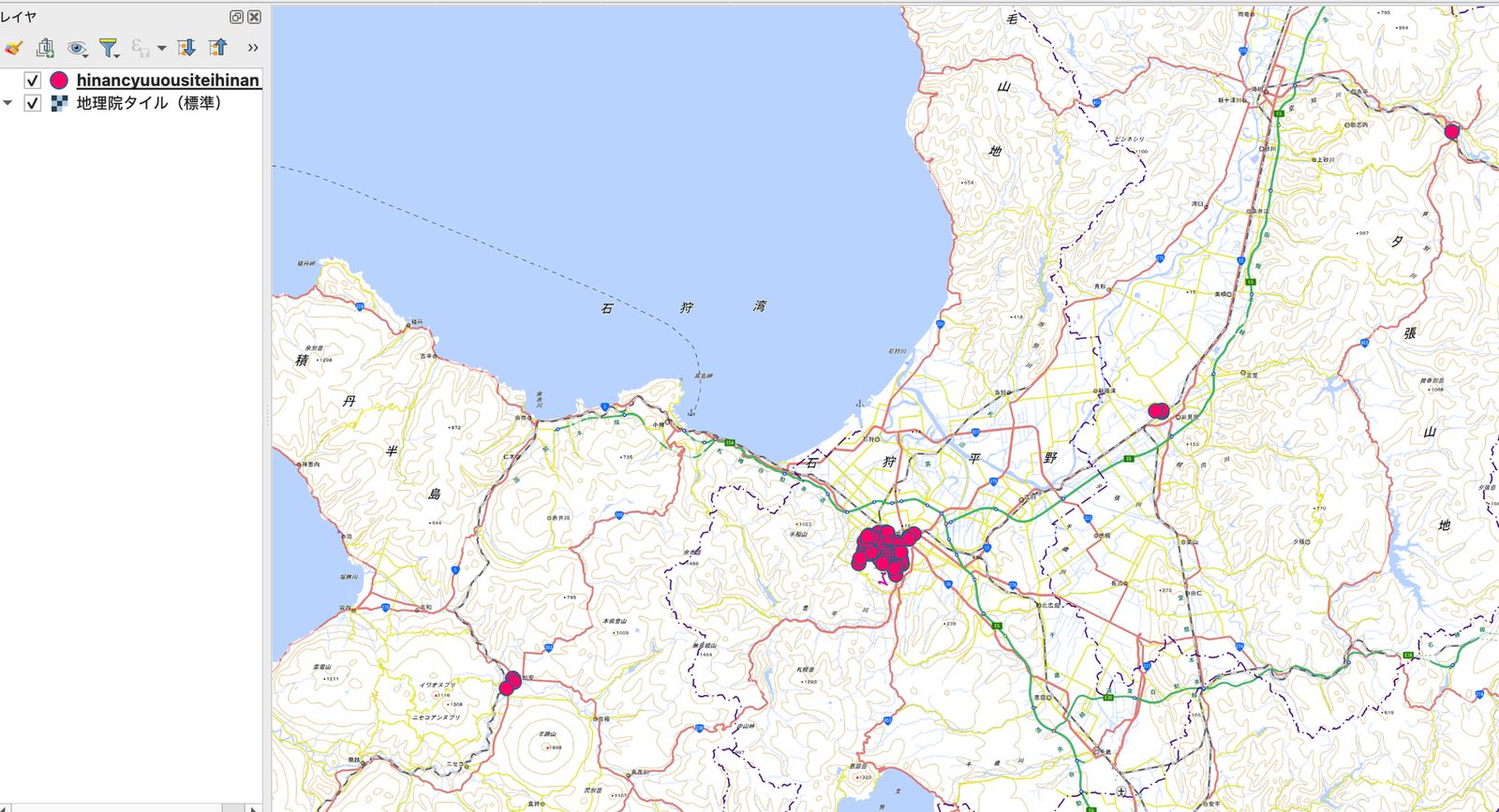Collapse all layer tree items
This screenshot has width=1499, height=812.
[218, 48]
